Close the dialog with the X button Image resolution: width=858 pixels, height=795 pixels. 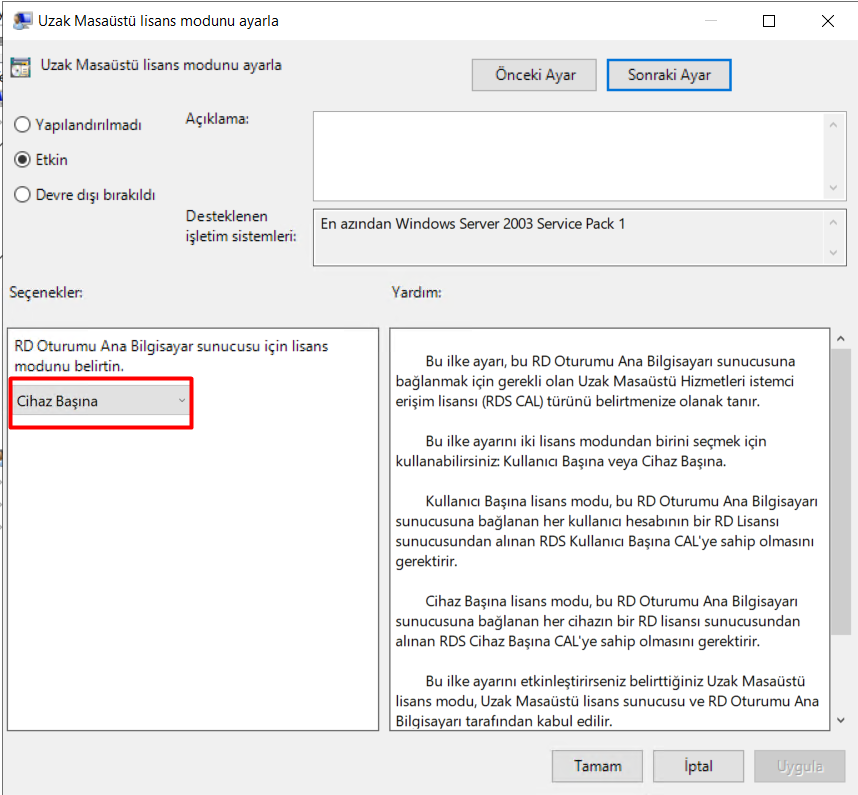pos(828,21)
